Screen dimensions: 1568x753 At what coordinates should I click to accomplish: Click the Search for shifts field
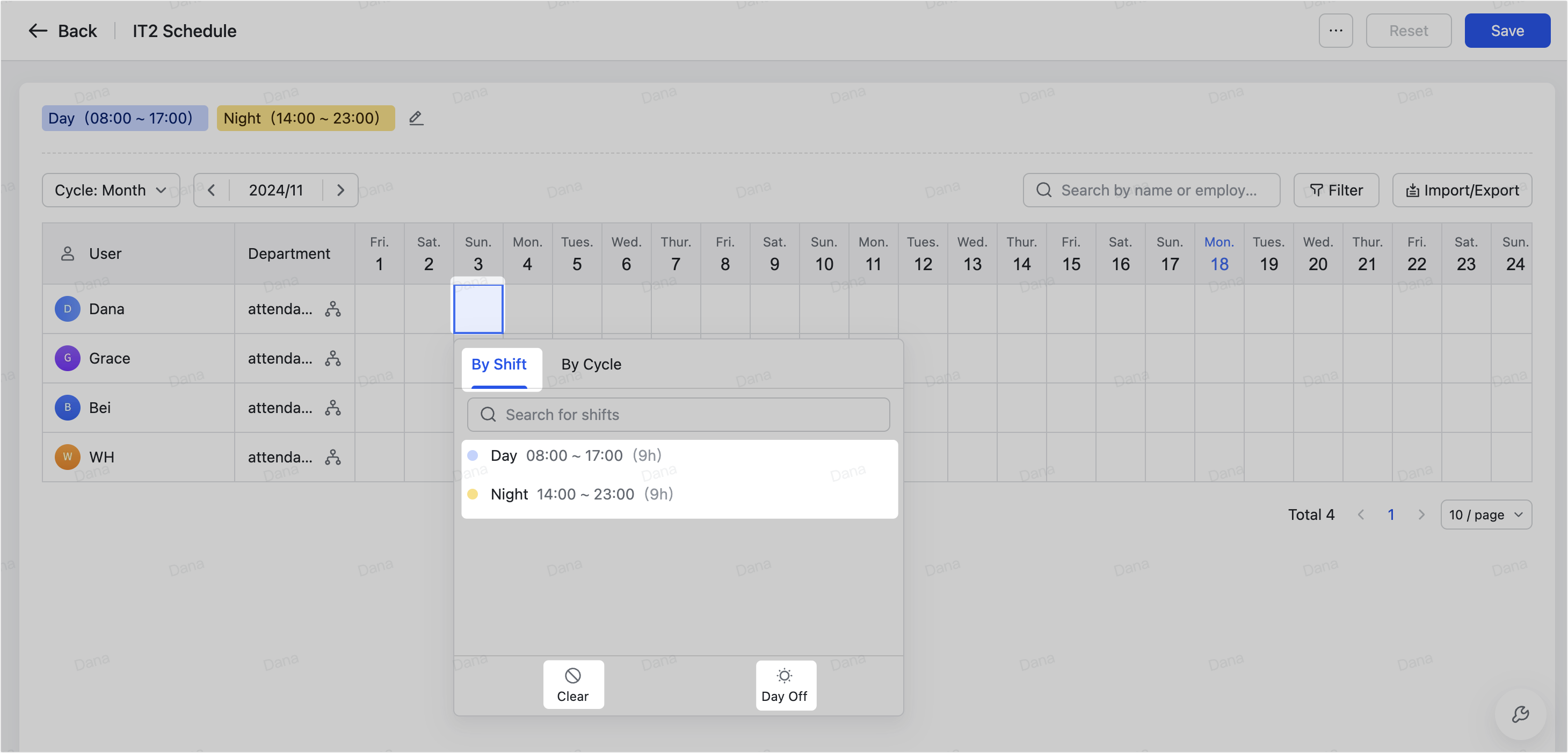(678, 415)
